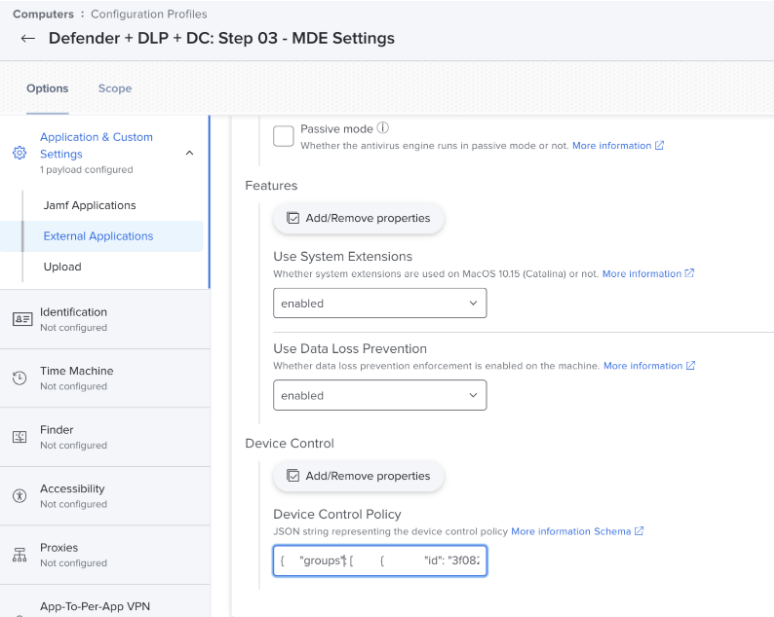Open the Schema link for Device Control Policy
The width and height of the screenshot is (774, 617).
pyautogui.click(x=612, y=531)
